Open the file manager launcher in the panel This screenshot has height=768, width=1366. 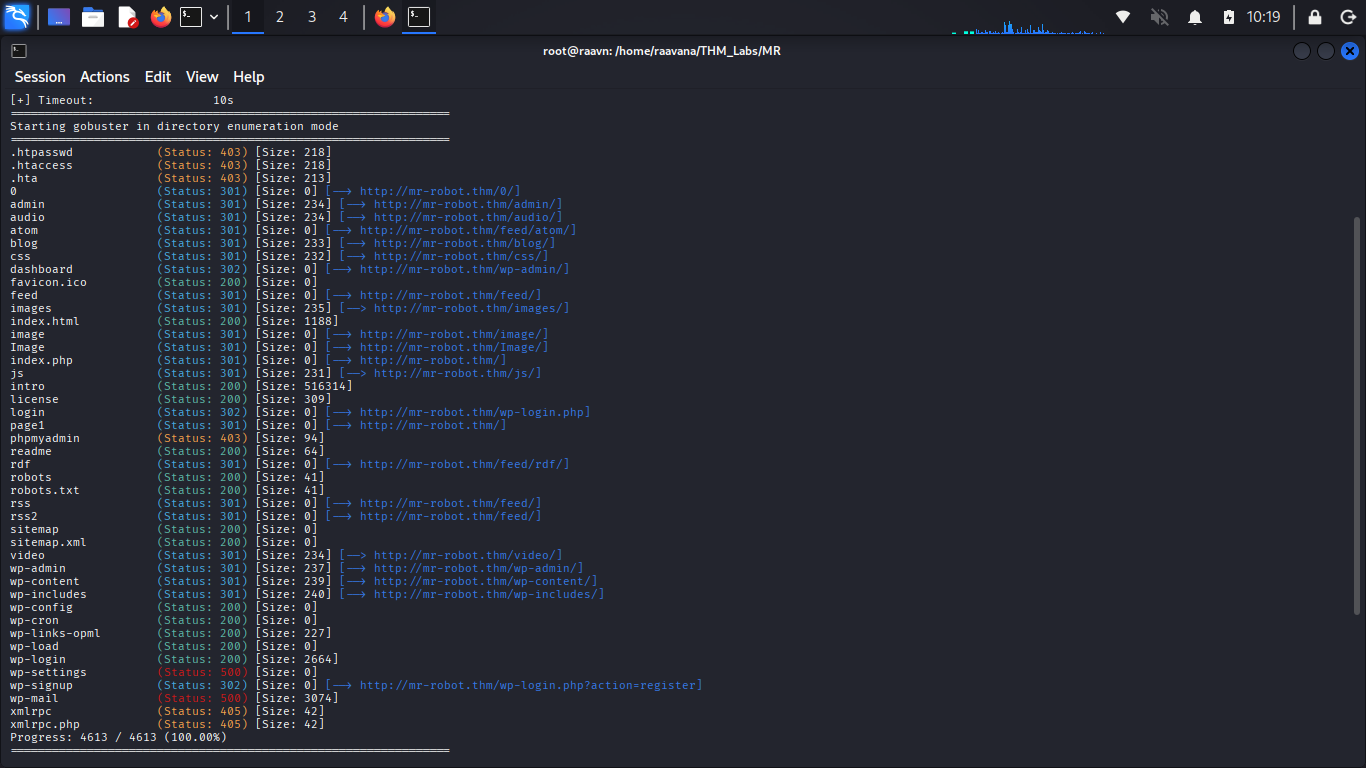coord(93,17)
